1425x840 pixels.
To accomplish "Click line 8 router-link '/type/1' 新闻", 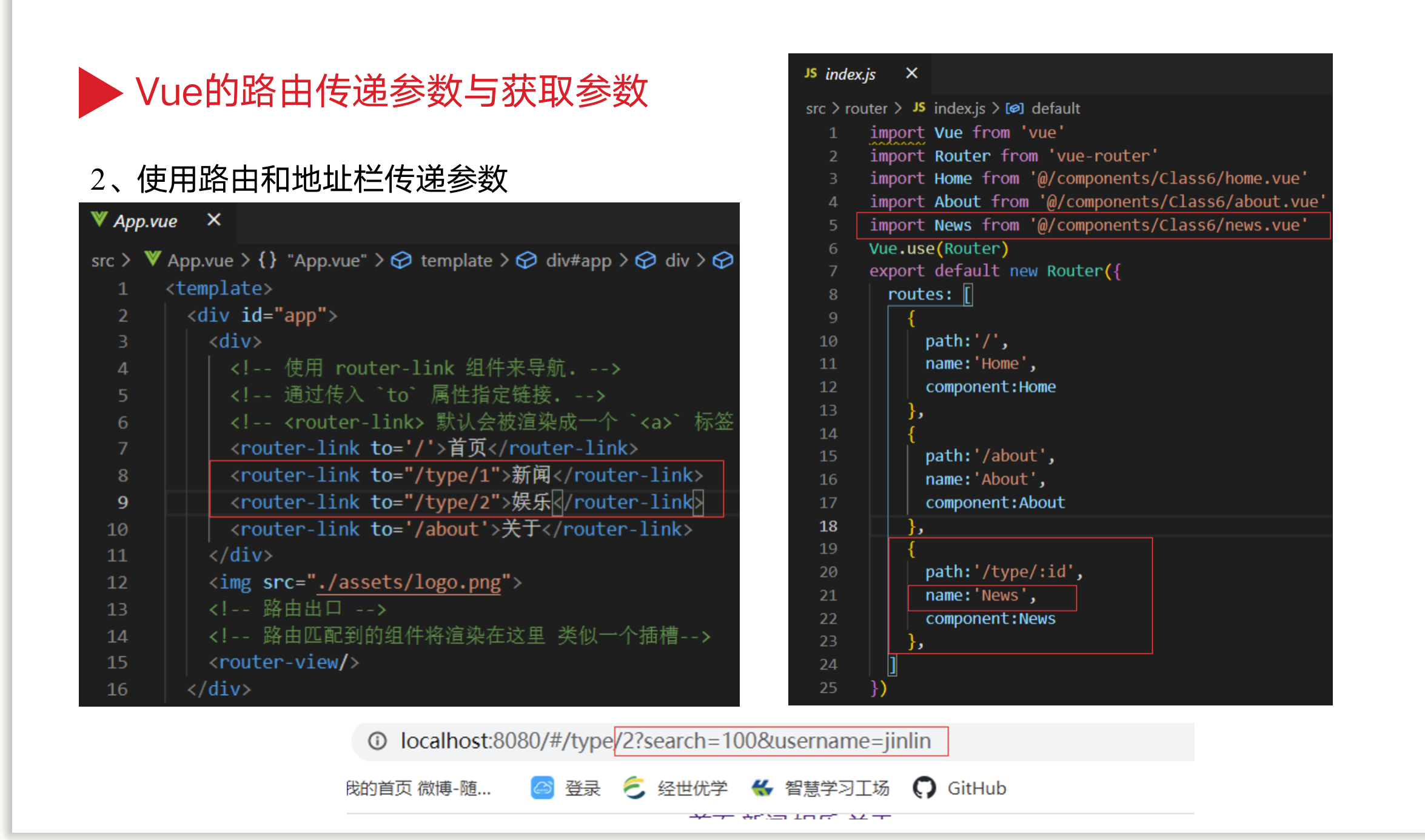I will tap(466, 475).
